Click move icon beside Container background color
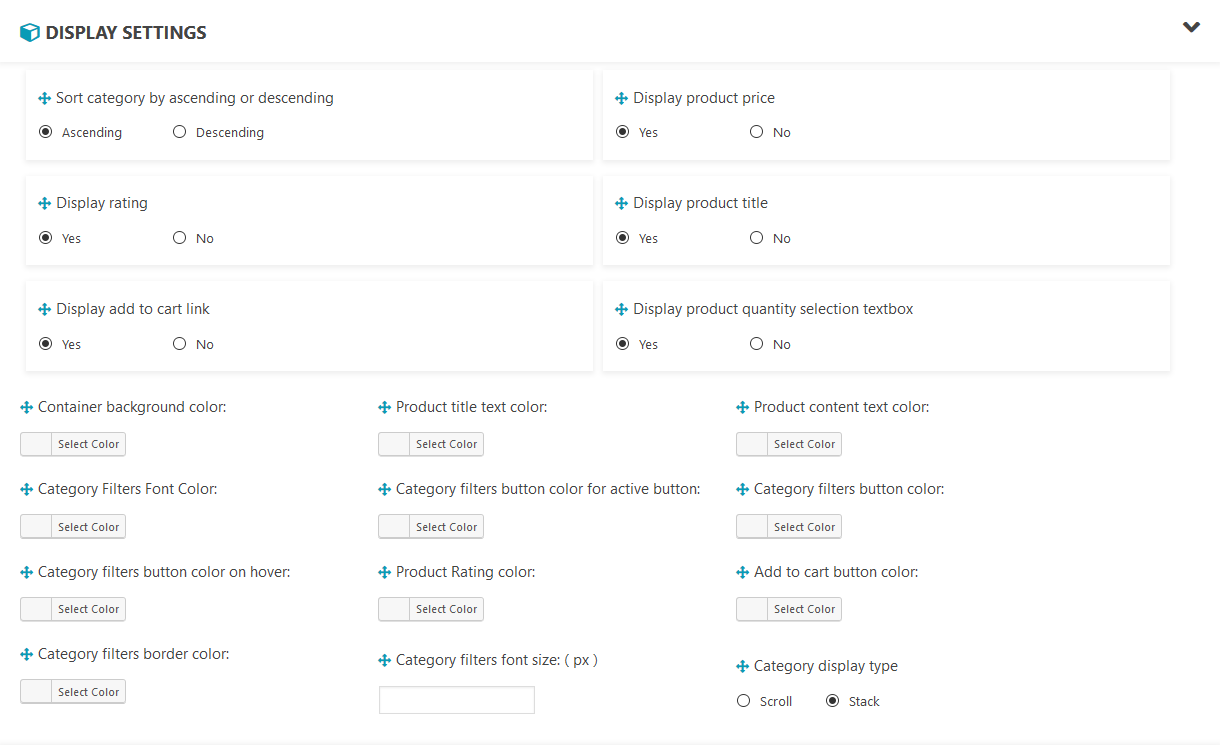 pos(27,408)
